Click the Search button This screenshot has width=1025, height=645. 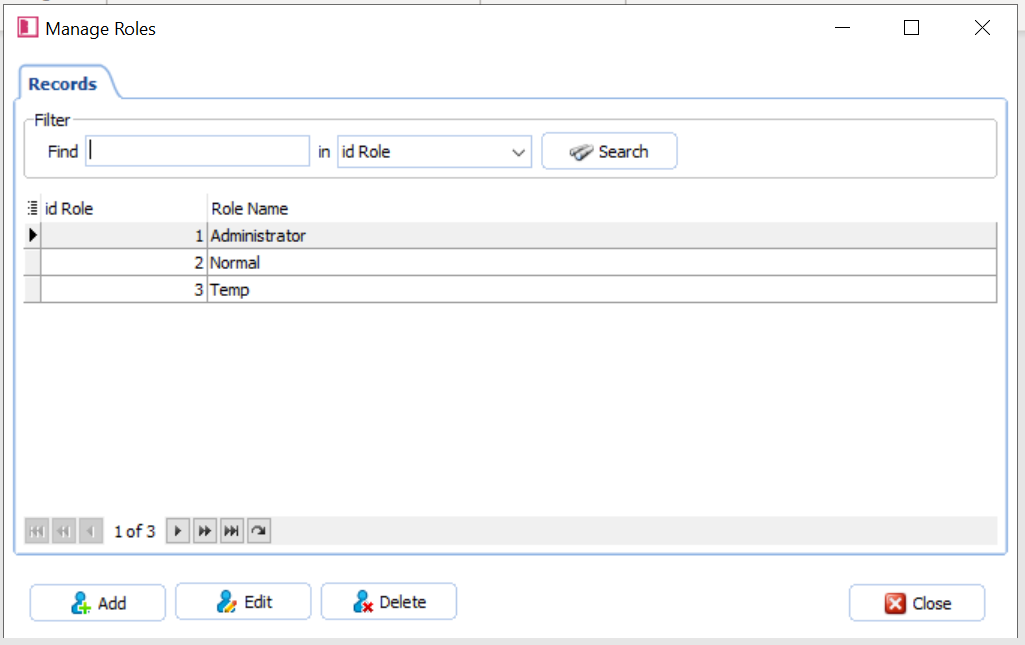click(x=609, y=151)
